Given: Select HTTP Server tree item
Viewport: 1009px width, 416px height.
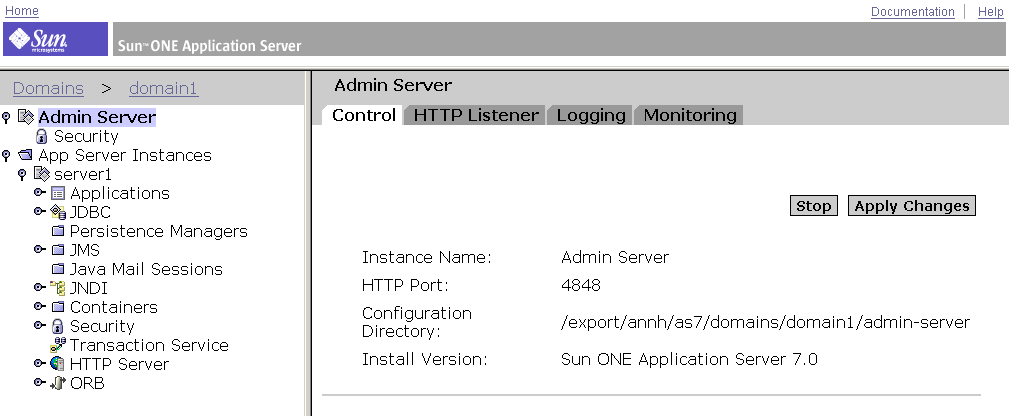Looking at the screenshot, I should (119, 364).
